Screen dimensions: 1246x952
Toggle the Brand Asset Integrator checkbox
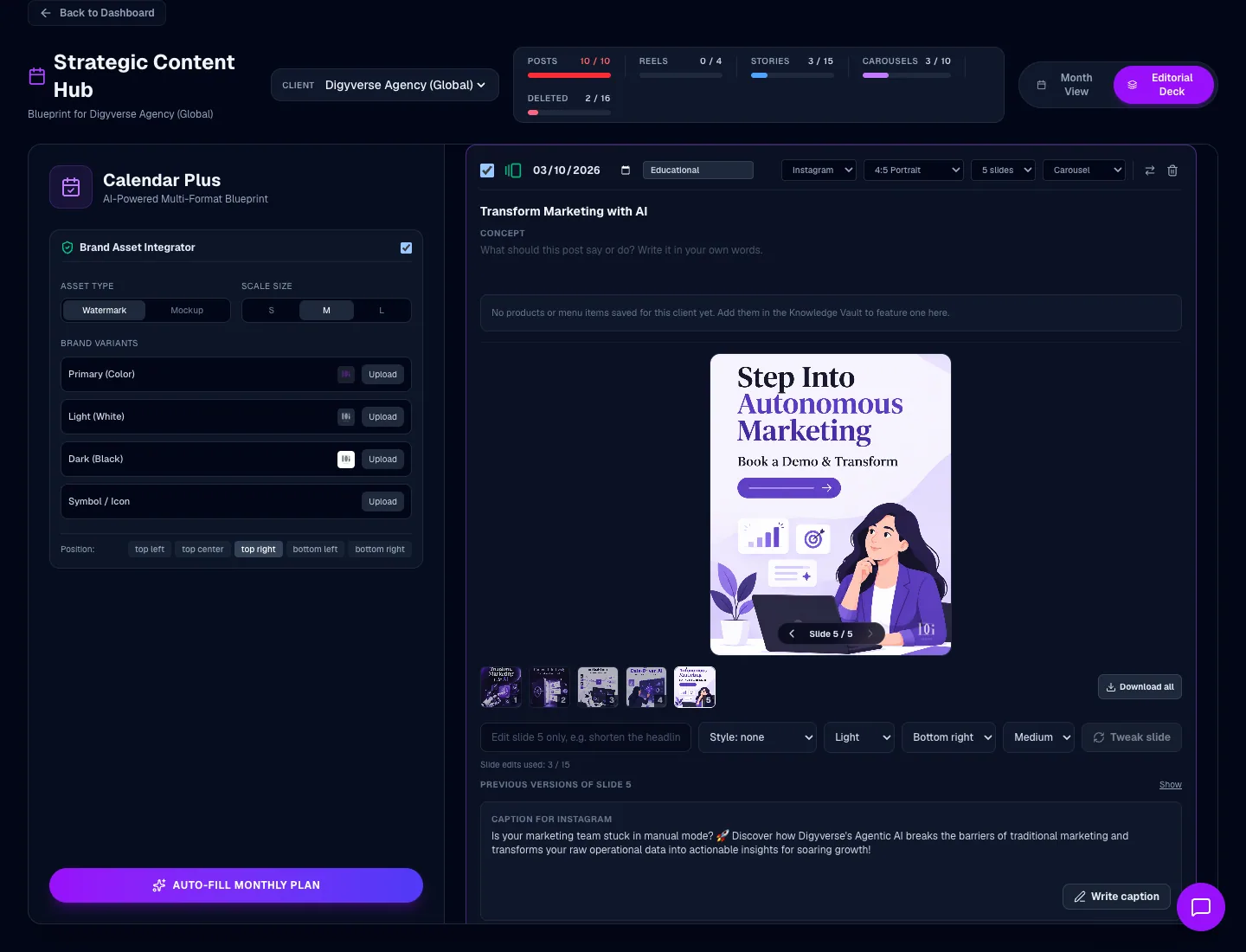pyautogui.click(x=407, y=248)
